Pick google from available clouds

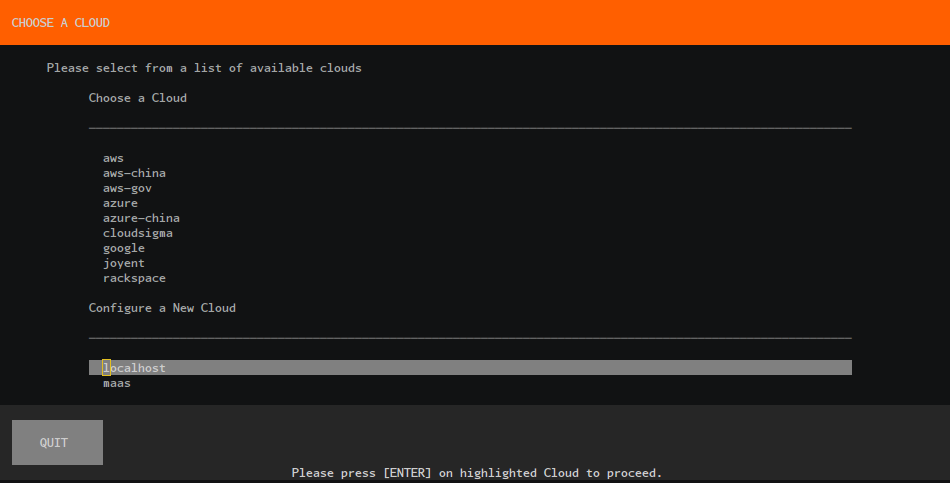point(123,248)
